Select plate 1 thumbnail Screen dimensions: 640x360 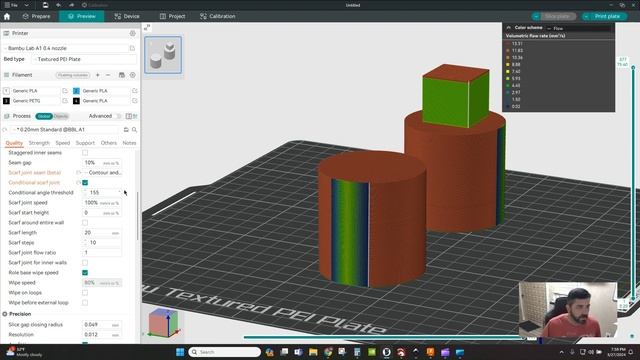(163, 55)
